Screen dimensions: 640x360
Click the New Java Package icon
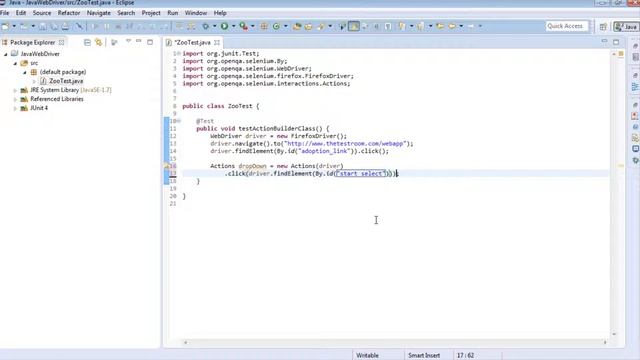(x=264, y=26)
